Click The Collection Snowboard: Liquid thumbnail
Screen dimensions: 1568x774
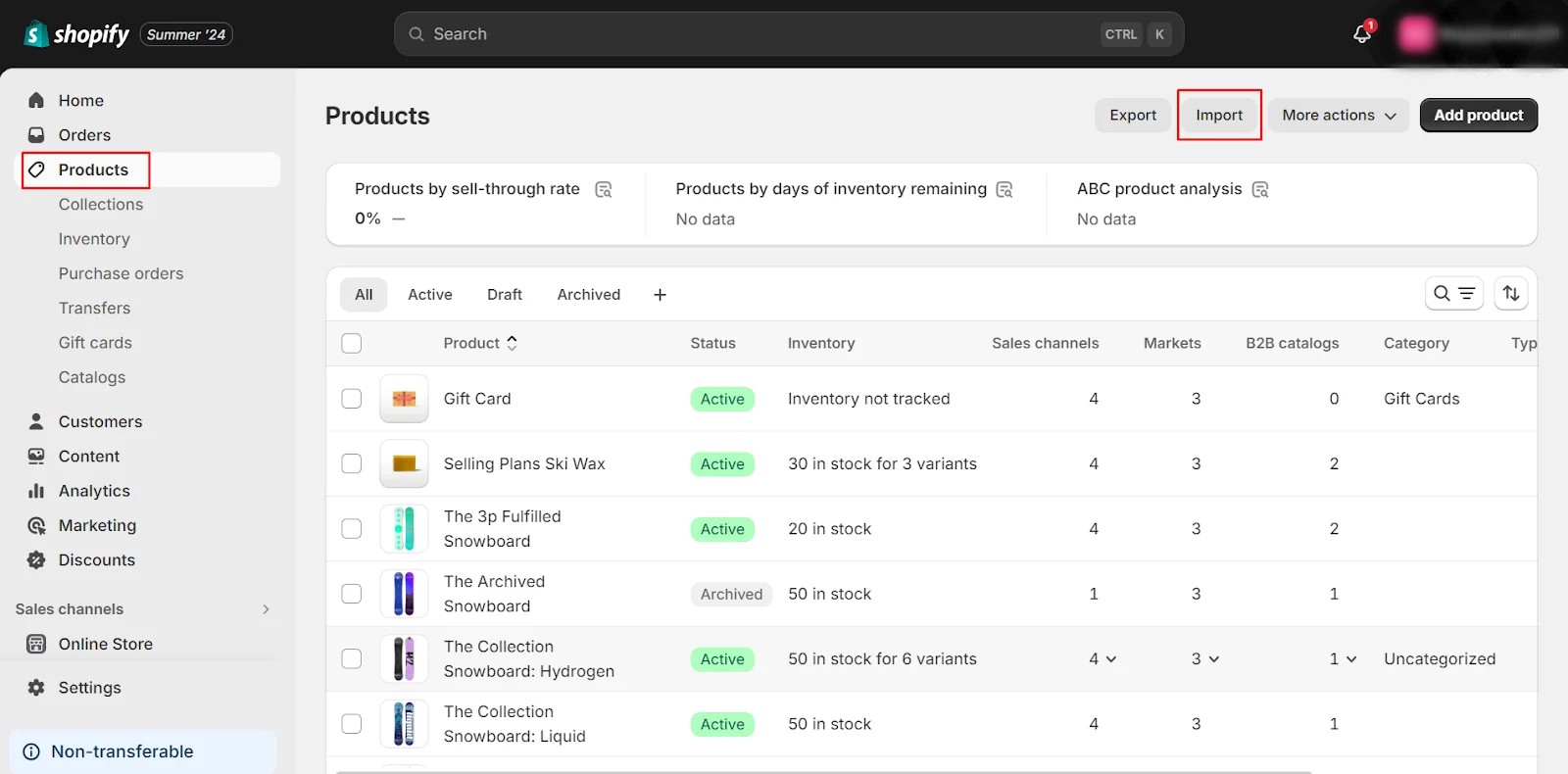pos(404,724)
